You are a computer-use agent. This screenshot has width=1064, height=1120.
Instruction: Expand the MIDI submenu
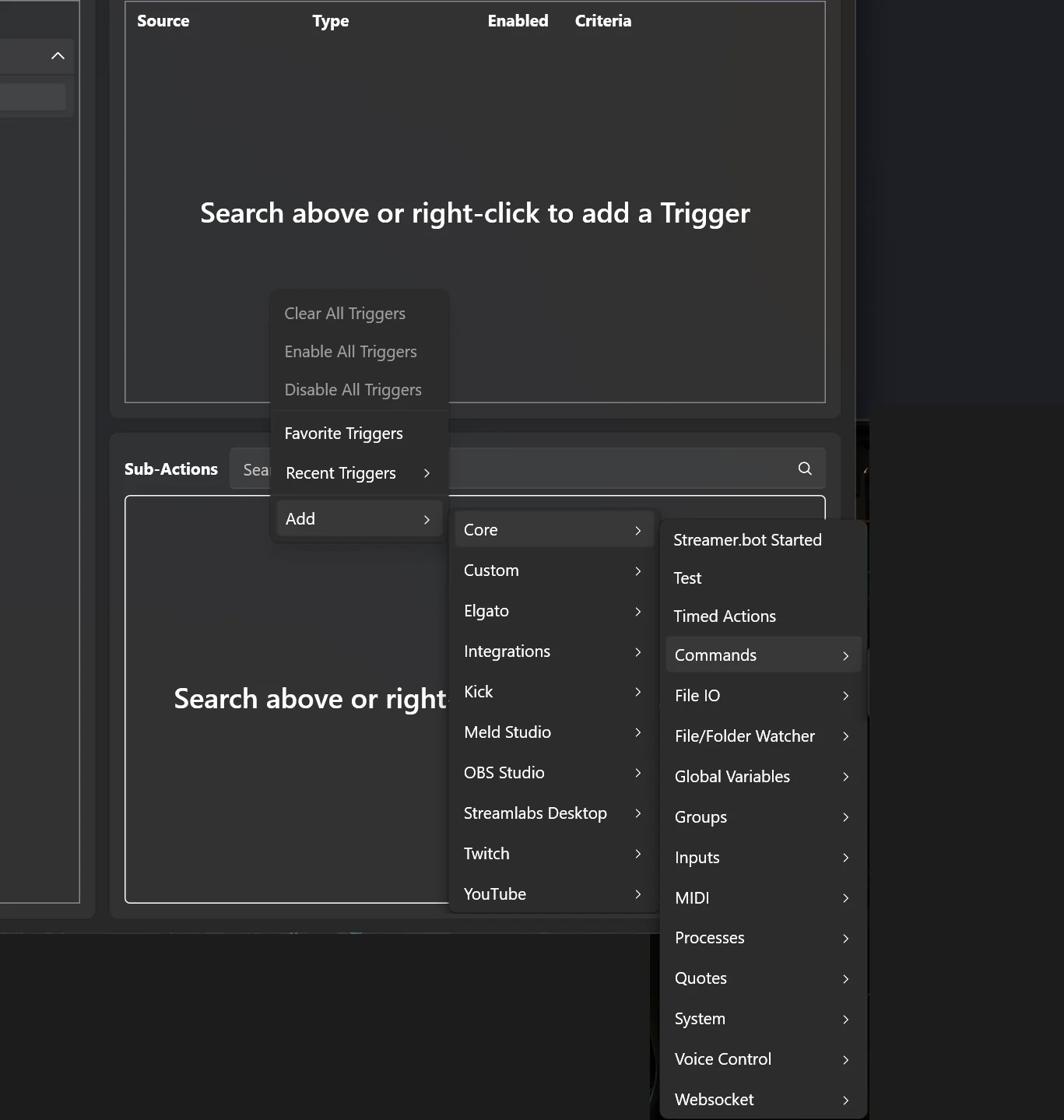point(763,898)
